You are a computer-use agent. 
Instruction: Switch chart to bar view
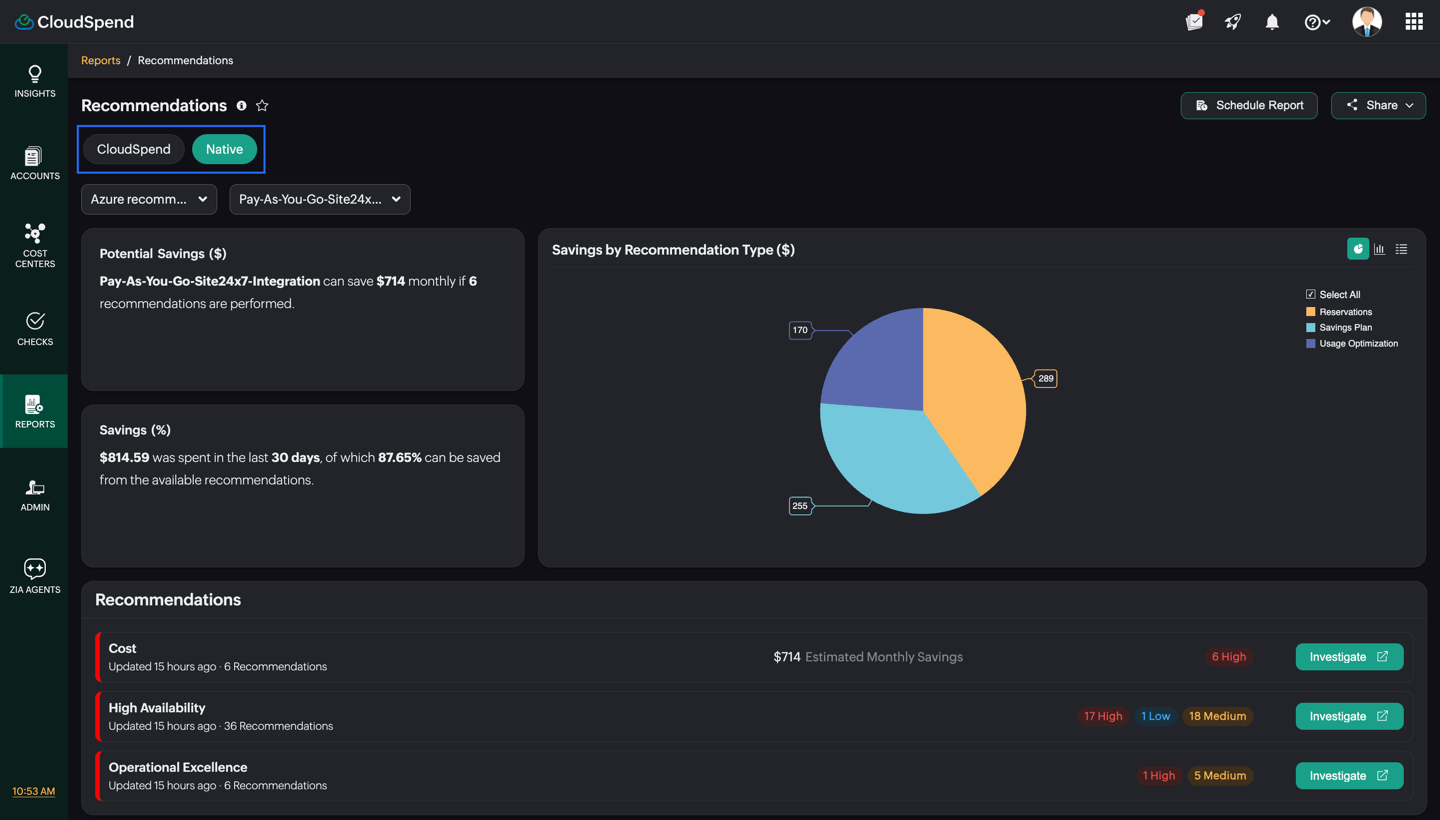point(1380,249)
